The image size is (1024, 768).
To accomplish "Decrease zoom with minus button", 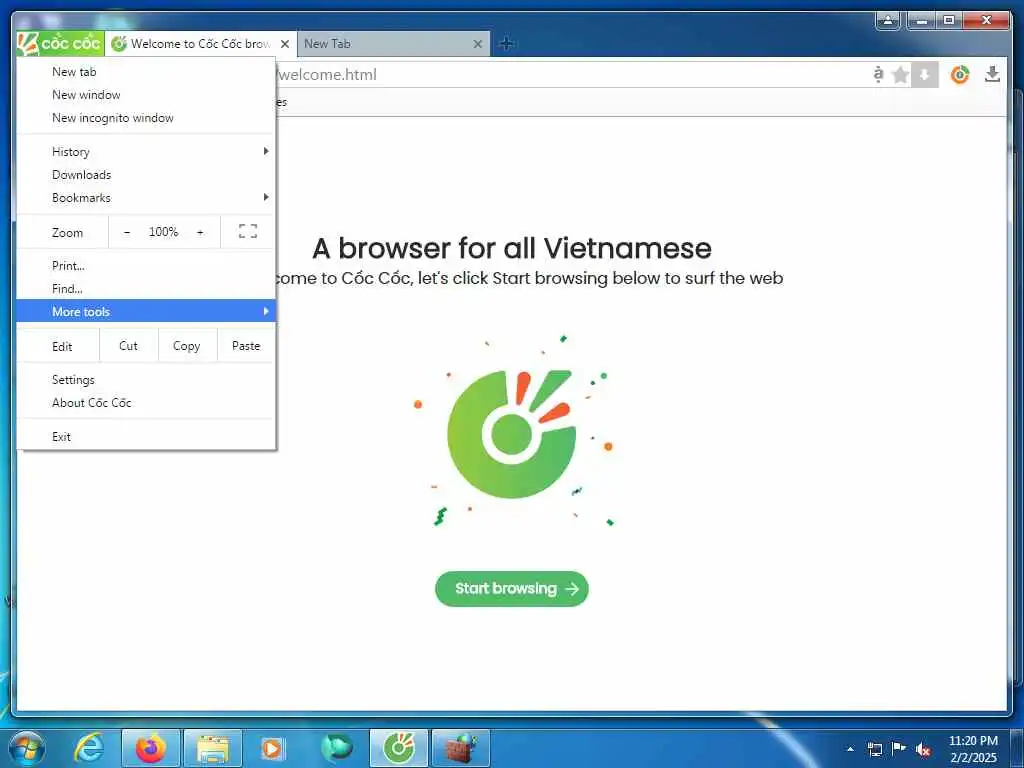I will pyautogui.click(x=127, y=232).
